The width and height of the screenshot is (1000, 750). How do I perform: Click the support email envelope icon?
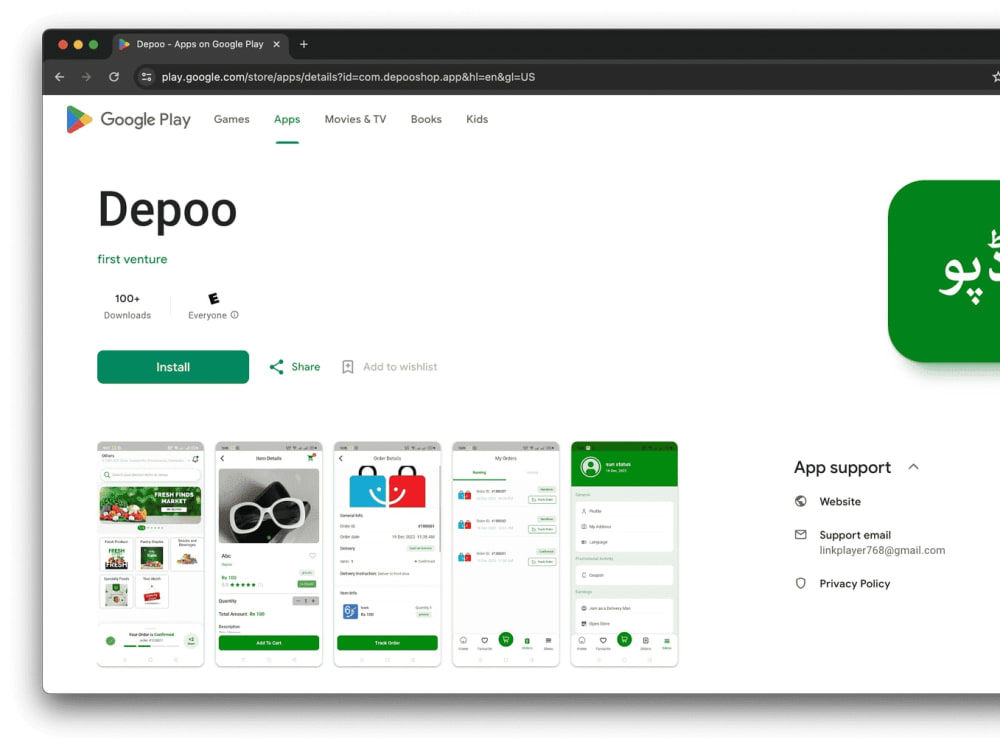click(x=800, y=534)
